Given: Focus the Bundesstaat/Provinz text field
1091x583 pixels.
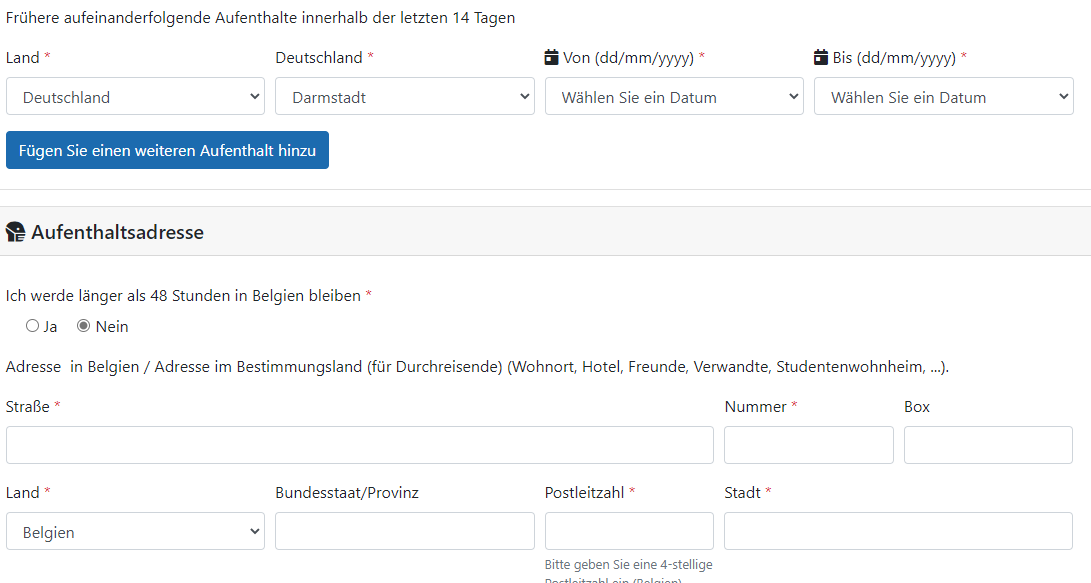Looking at the screenshot, I should [404, 531].
